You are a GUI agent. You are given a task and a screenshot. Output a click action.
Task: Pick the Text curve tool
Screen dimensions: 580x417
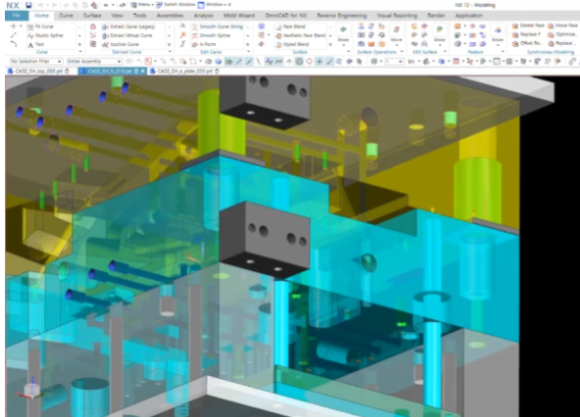click(36, 44)
